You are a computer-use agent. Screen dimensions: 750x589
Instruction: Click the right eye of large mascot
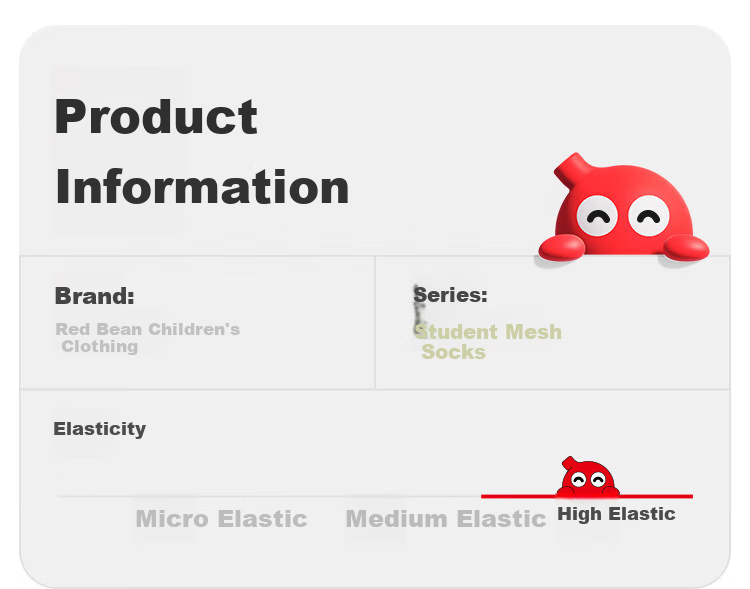649,216
